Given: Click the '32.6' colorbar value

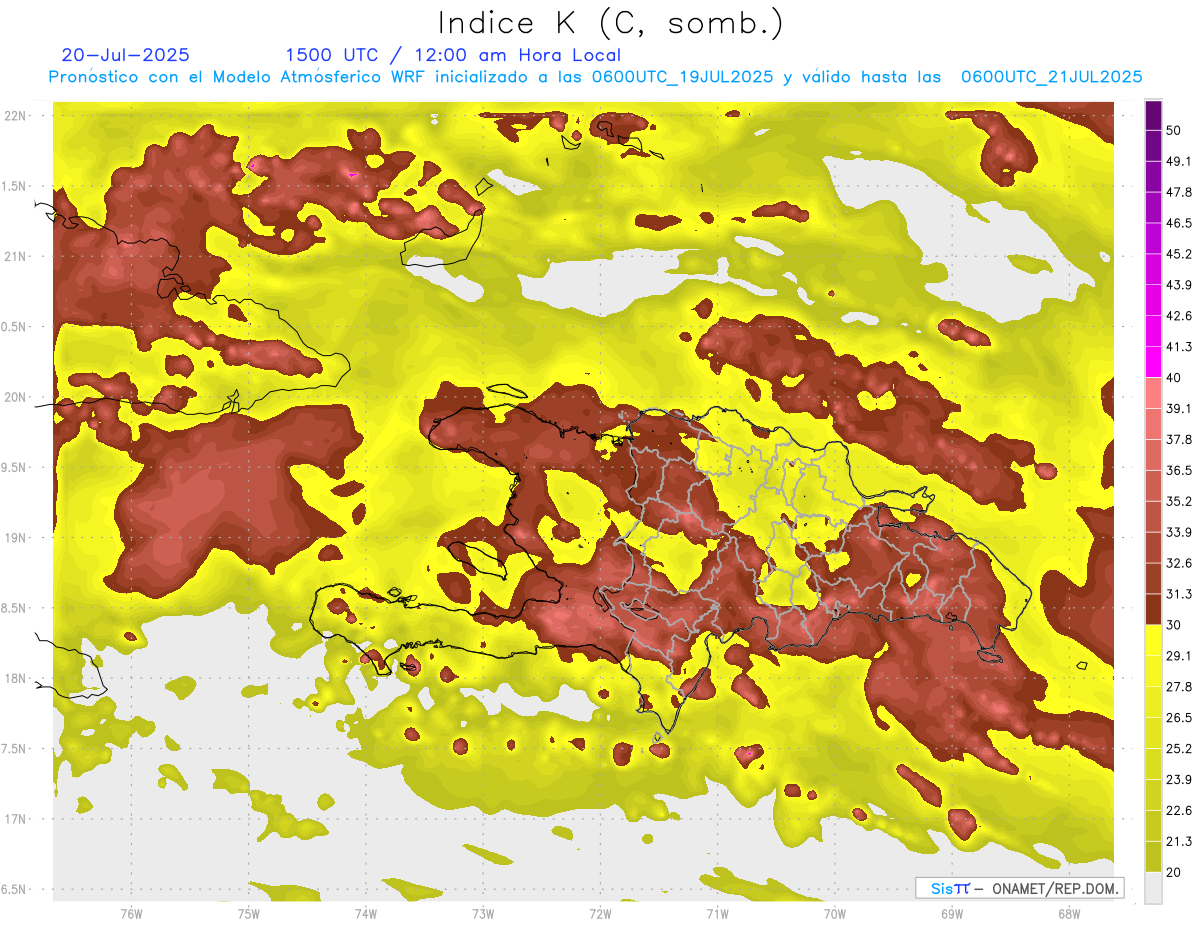Looking at the screenshot, I should tap(1179, 563).
